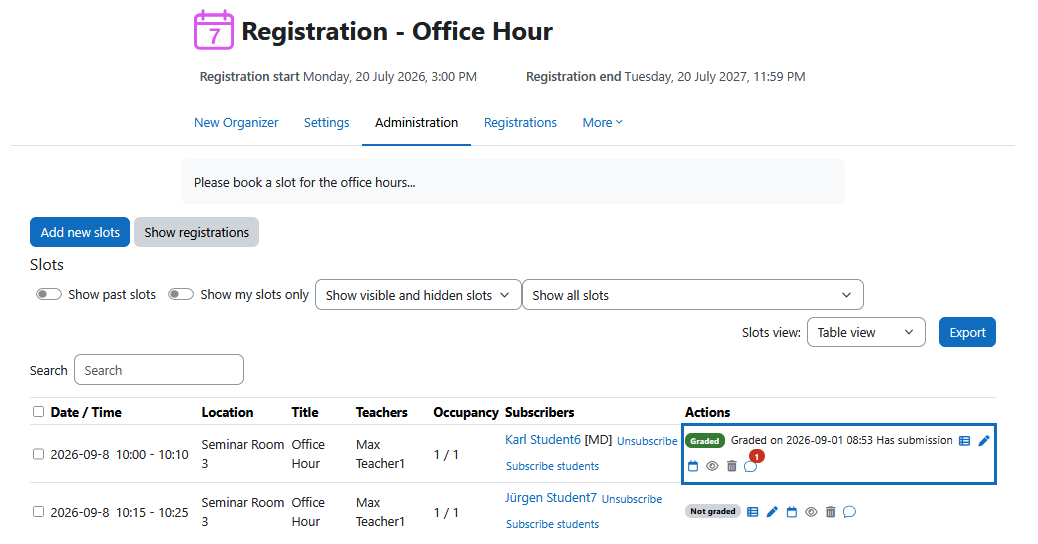Viewport: 1038px width, 544px height.
Task: Click the Location column header
Action: click(x=227, y=412)
